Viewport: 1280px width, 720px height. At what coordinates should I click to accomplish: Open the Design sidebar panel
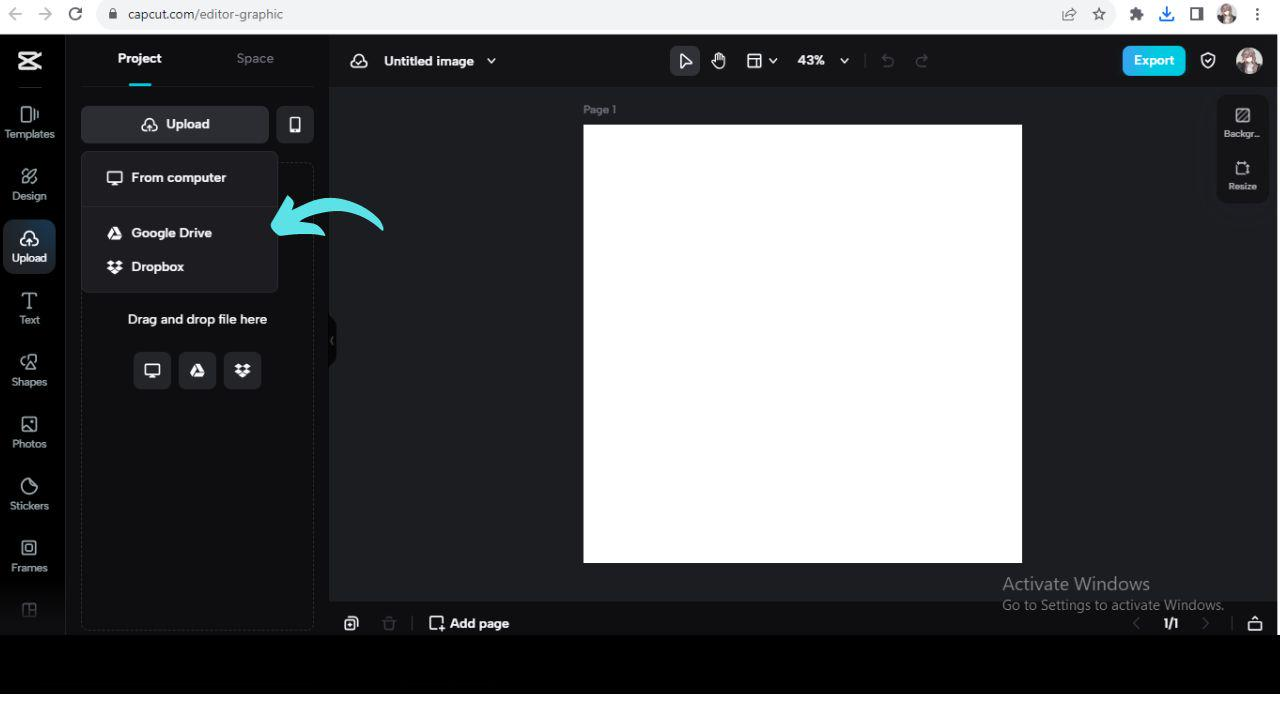pyautogui.click(x=29, y=185)
